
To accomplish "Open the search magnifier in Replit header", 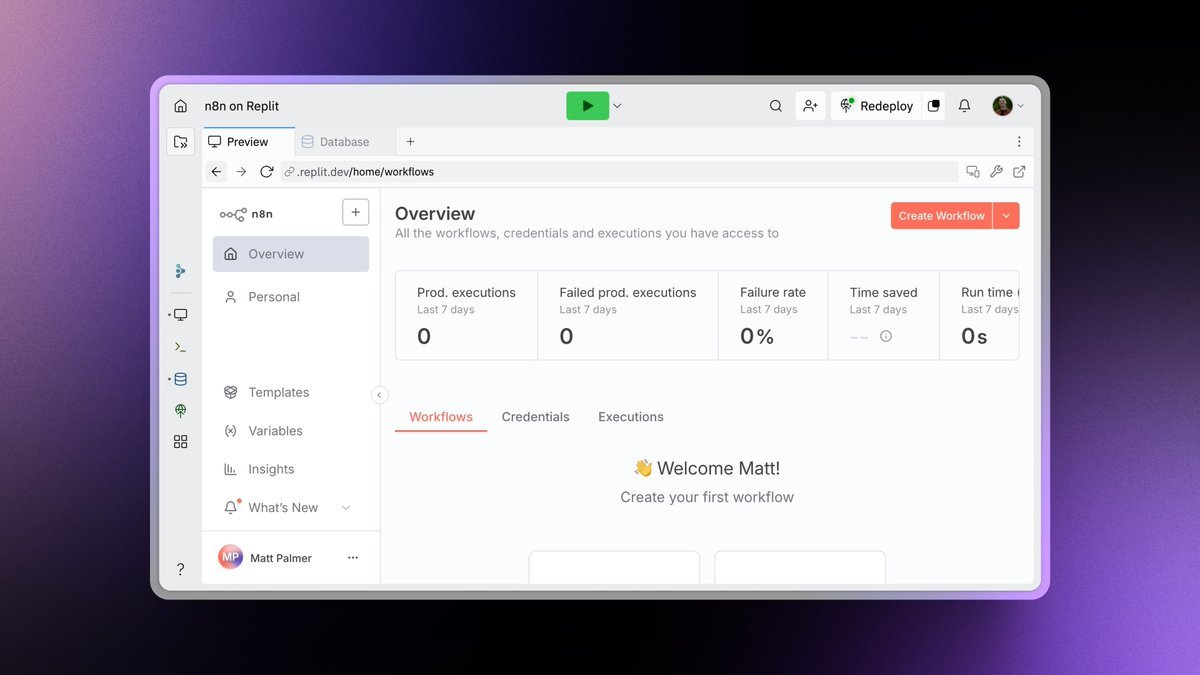I will (776, 106).
